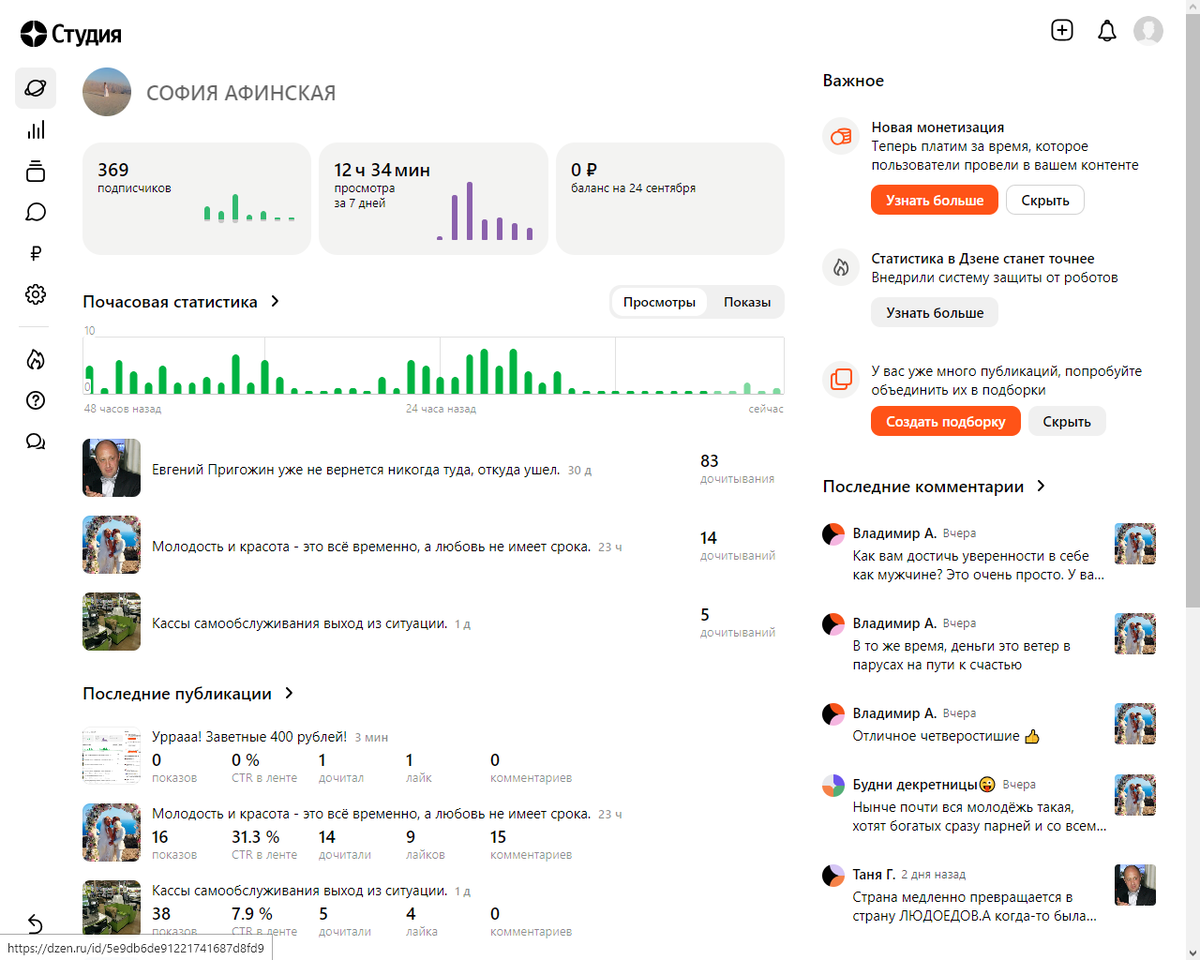Switch hourly chart to Просмотры tab
This screenshot has width=1200, height=960.
coord(659,302)
